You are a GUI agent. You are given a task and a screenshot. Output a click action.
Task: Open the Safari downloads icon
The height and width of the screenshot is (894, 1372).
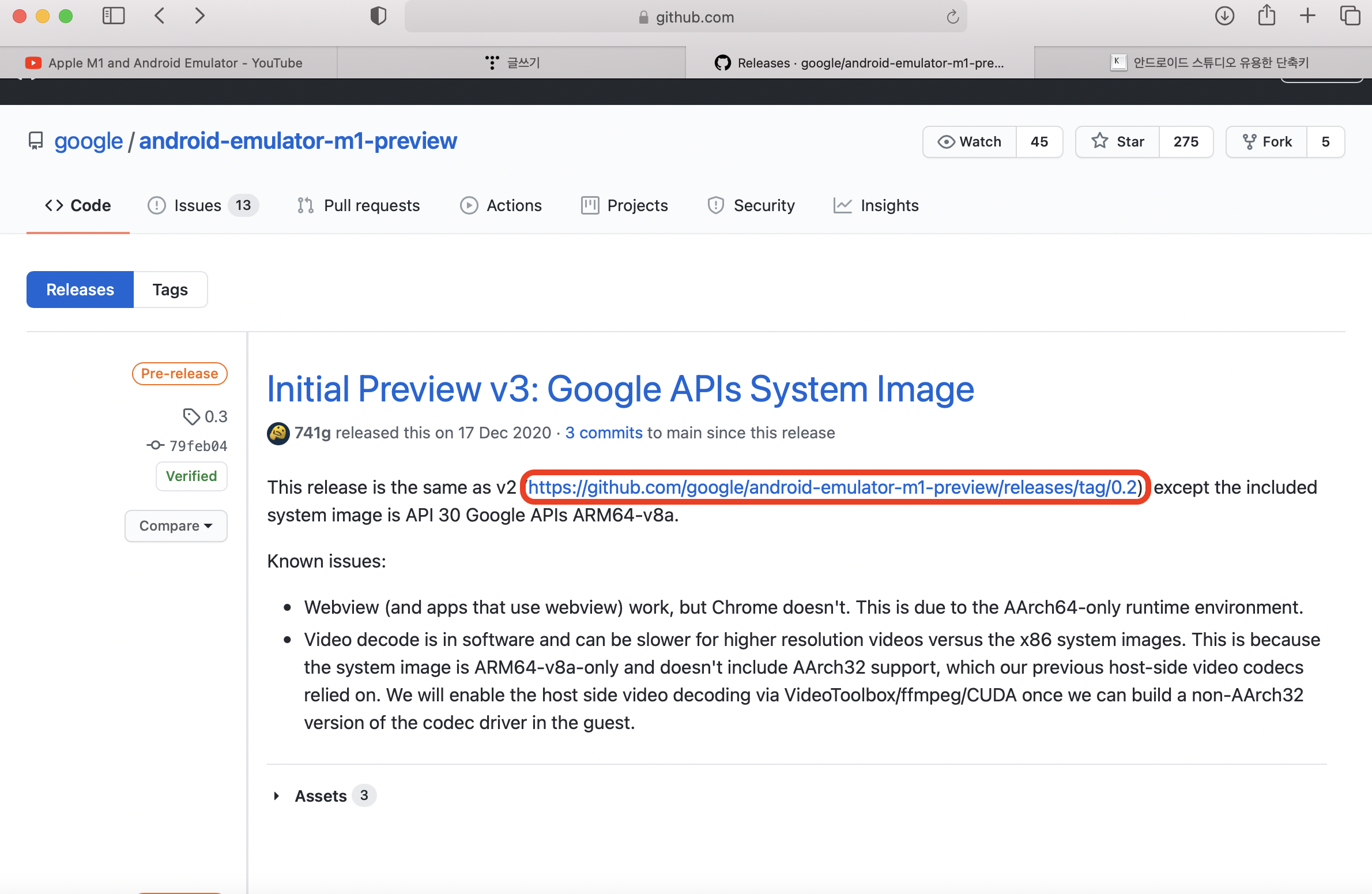point(1224,16)
